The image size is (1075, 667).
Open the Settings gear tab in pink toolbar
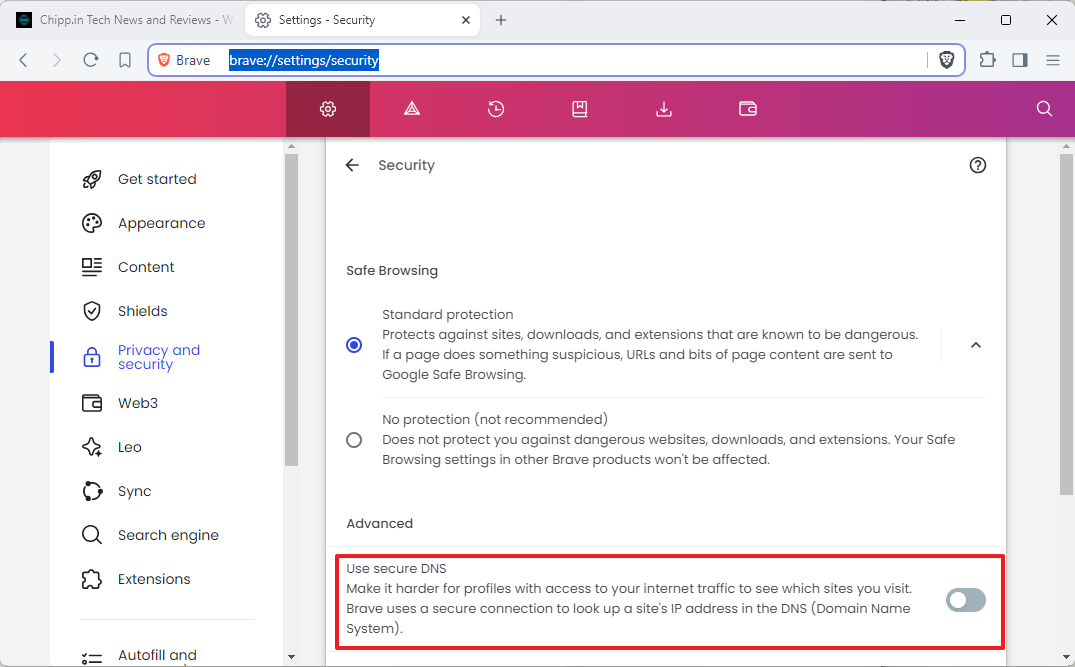coord(328,109)
